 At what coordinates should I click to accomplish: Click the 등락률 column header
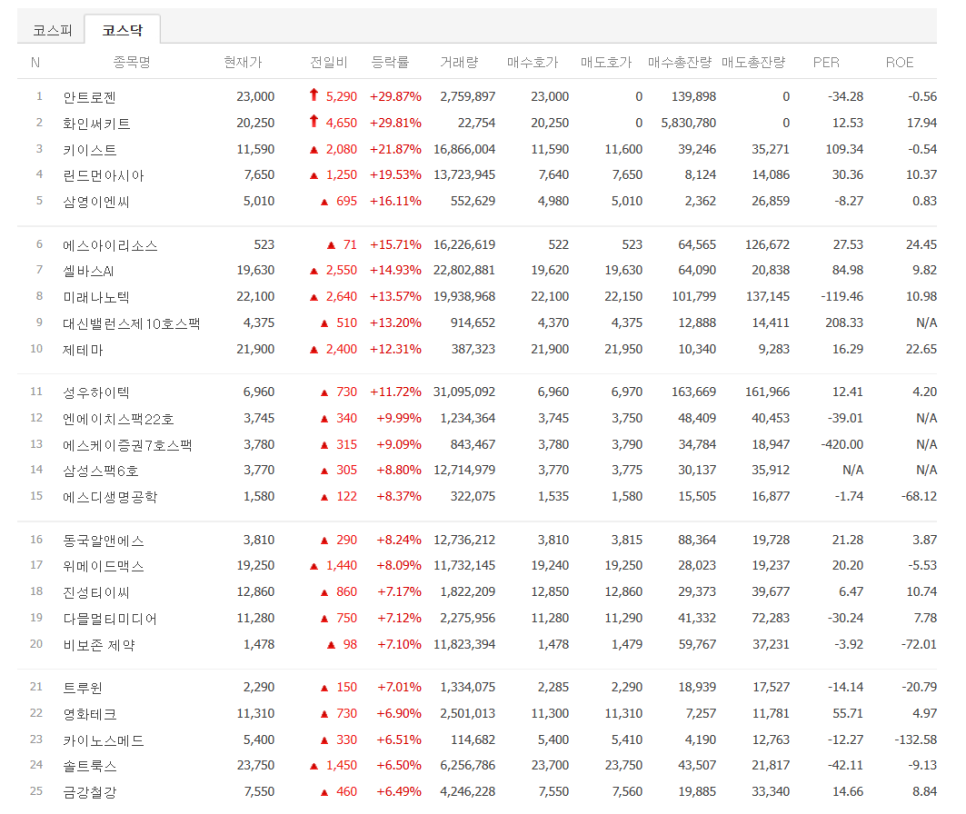[390, 62]
